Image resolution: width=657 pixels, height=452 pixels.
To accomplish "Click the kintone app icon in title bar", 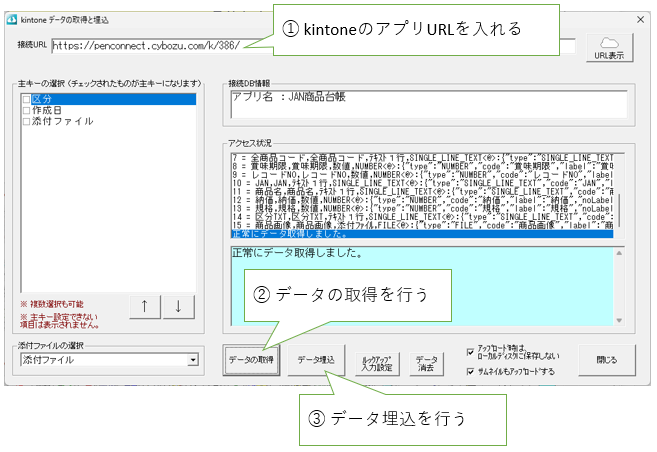I will (x=12, y=20).
